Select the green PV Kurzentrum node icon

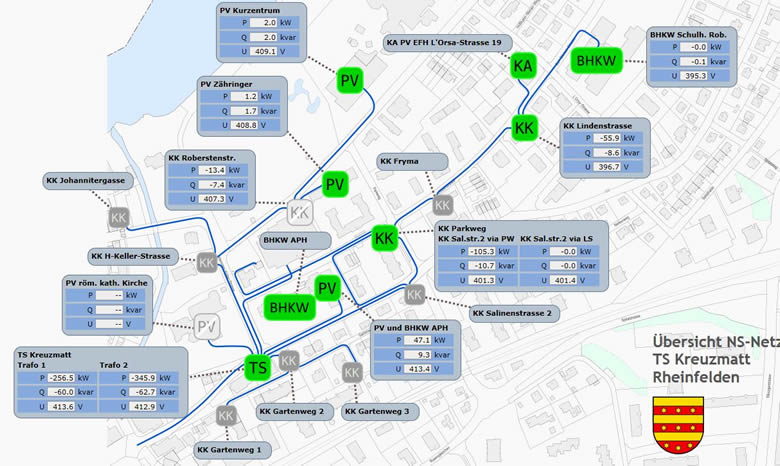(350, 80)
